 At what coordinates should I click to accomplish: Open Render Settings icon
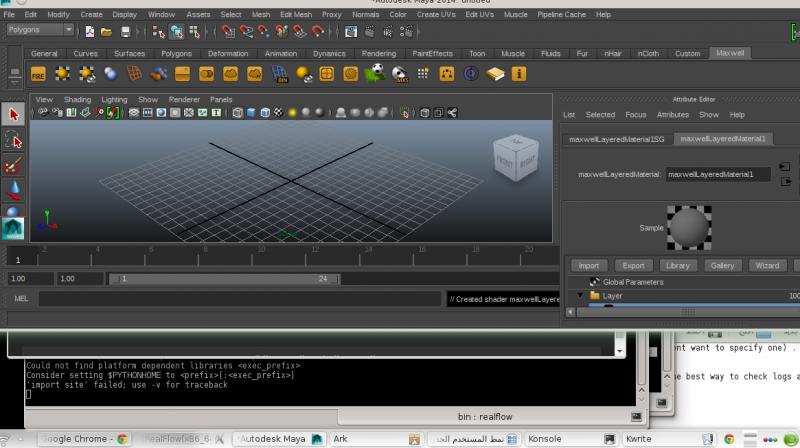(407, 32)
